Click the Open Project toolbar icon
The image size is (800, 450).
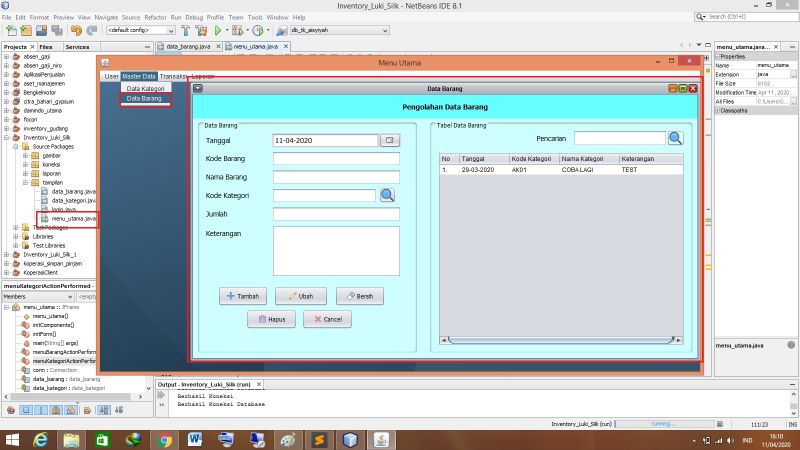click(x=41, y=31)
